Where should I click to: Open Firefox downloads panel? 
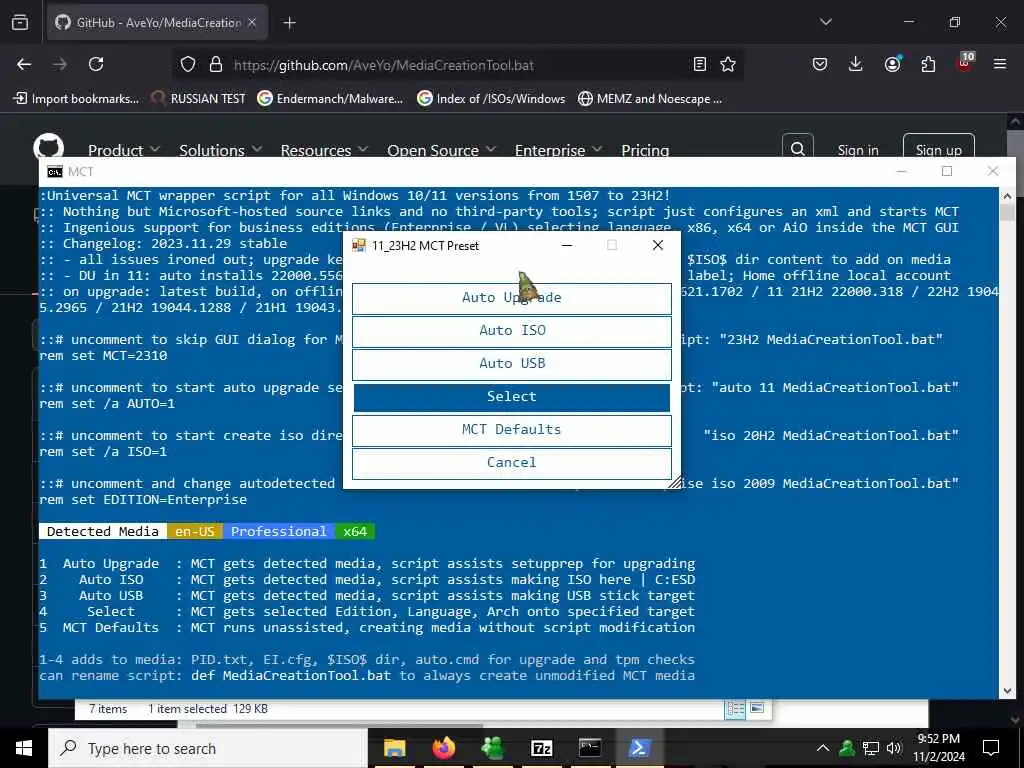click(x=856, y=64)
